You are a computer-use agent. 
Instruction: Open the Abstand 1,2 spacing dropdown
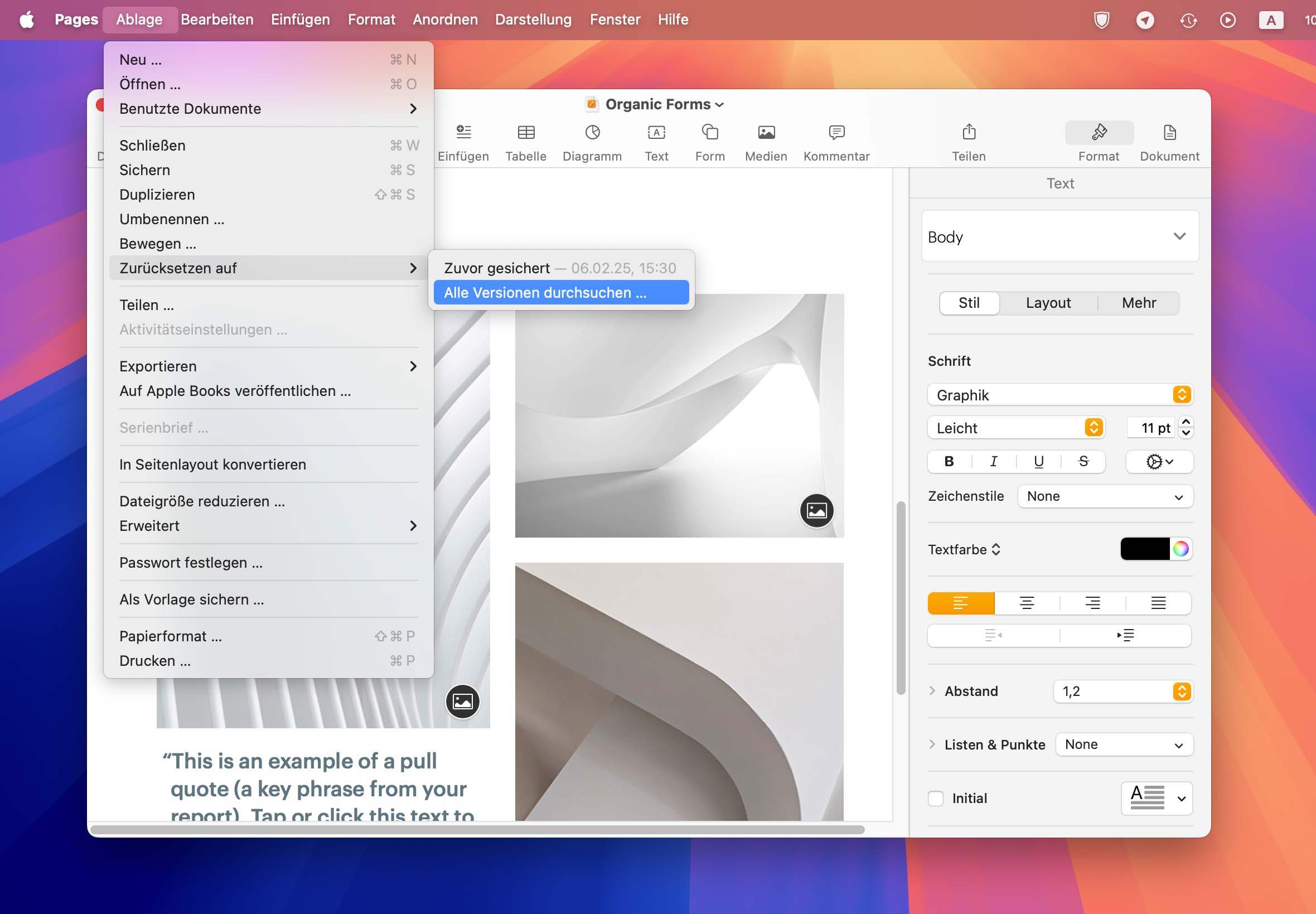tap(1123, 691)
